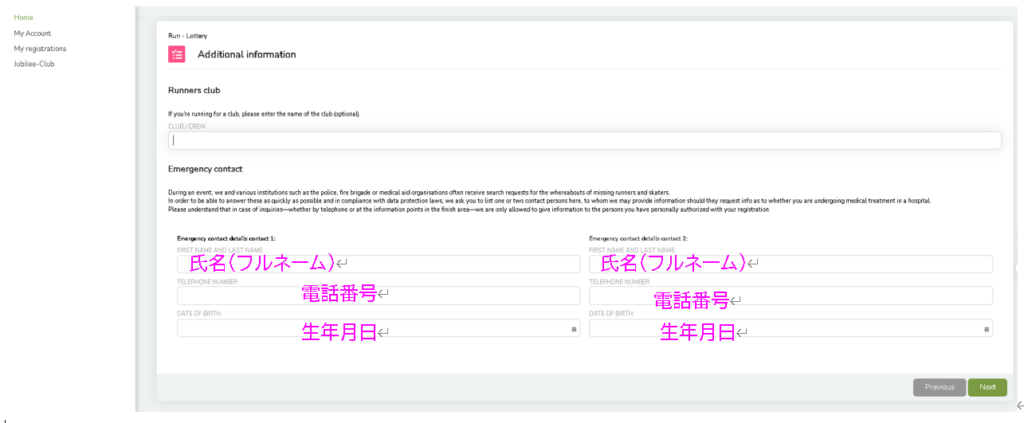The width and height of the screenshot is (1024, 423).
Task: Select My registrations in the sidebar
Action: (40, 48)
